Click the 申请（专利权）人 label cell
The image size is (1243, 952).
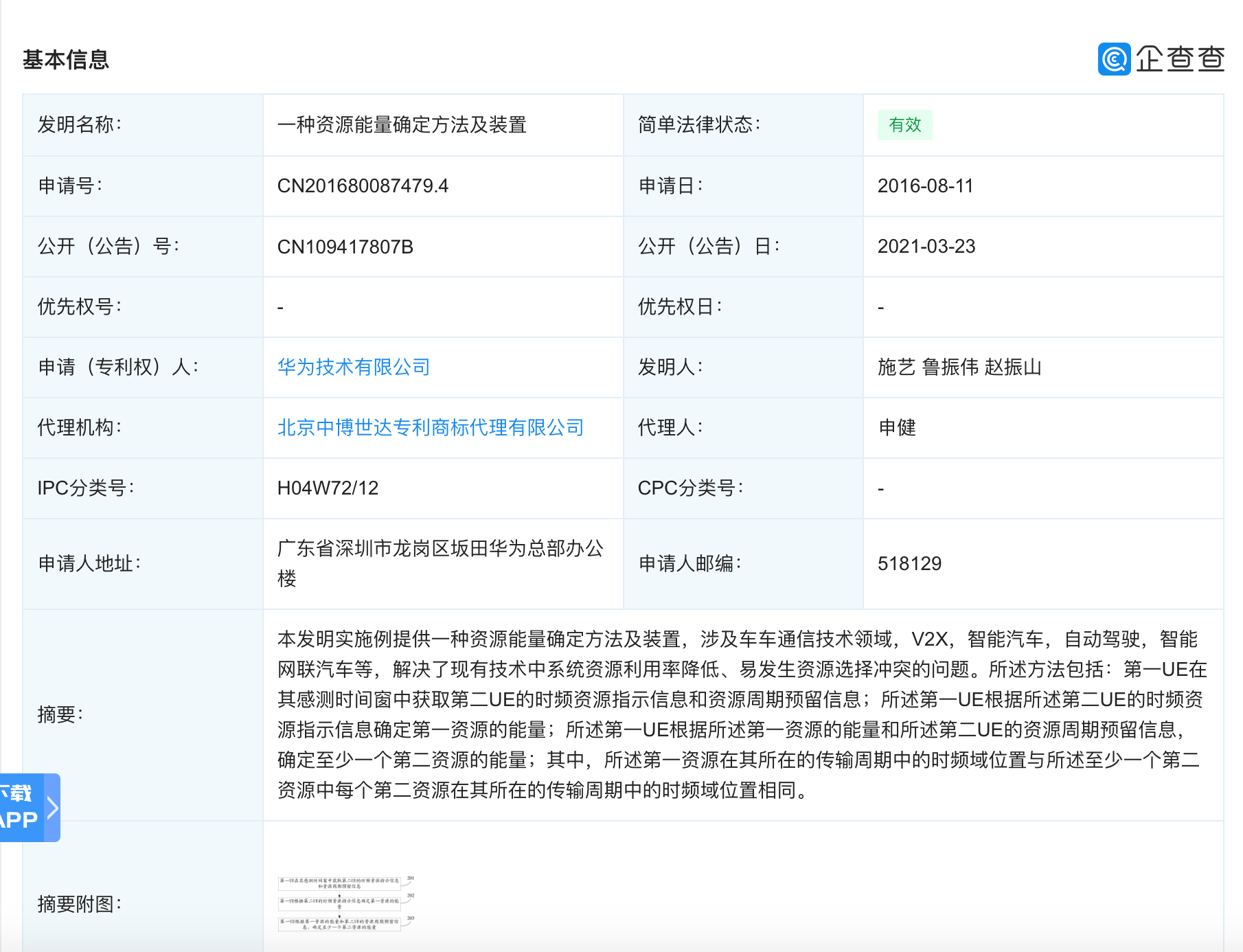143,367
